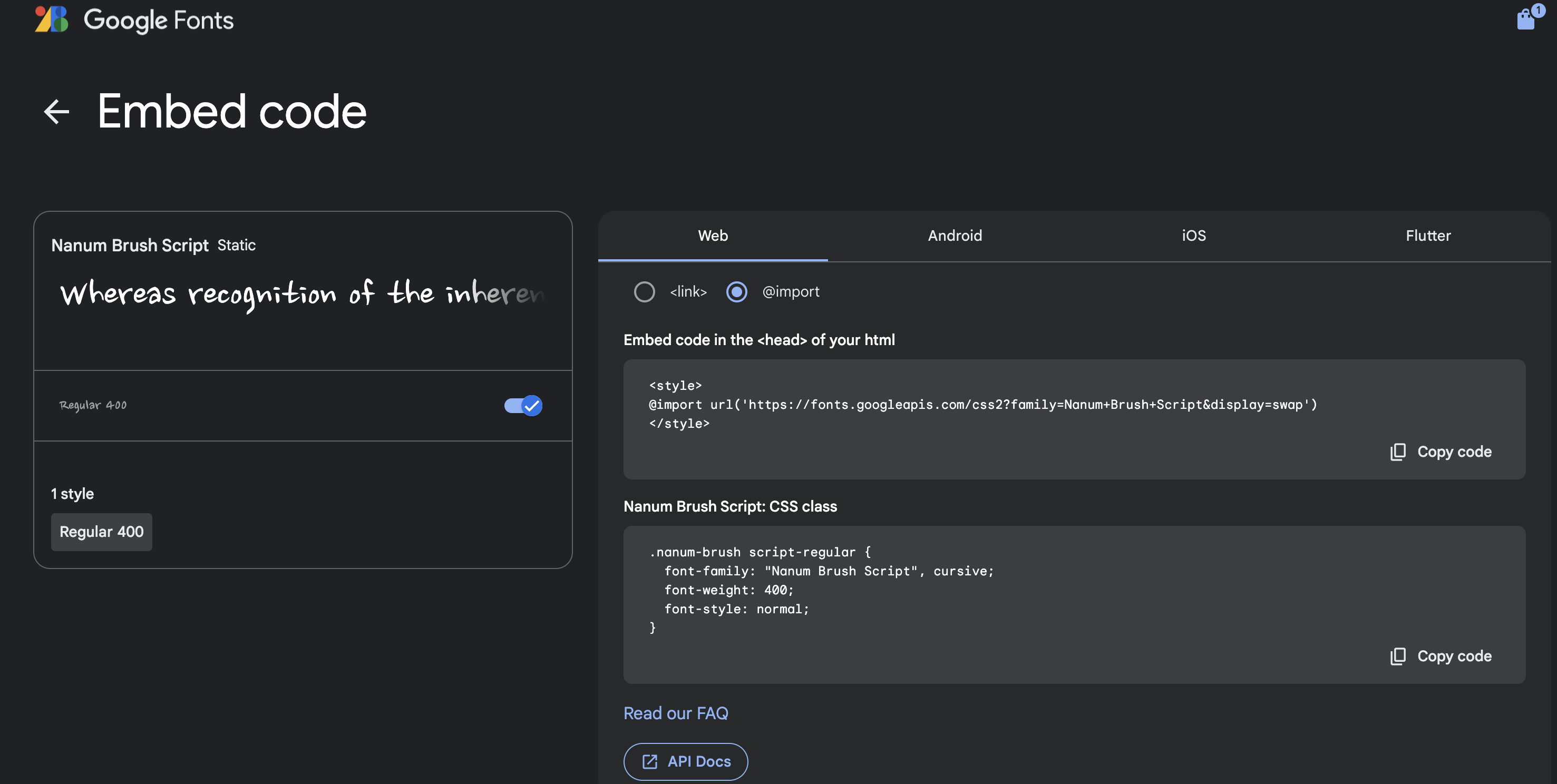The image size is (1557, 784).
Task: Click Copy code label for the CSS class
Action: click(1454, 656)
